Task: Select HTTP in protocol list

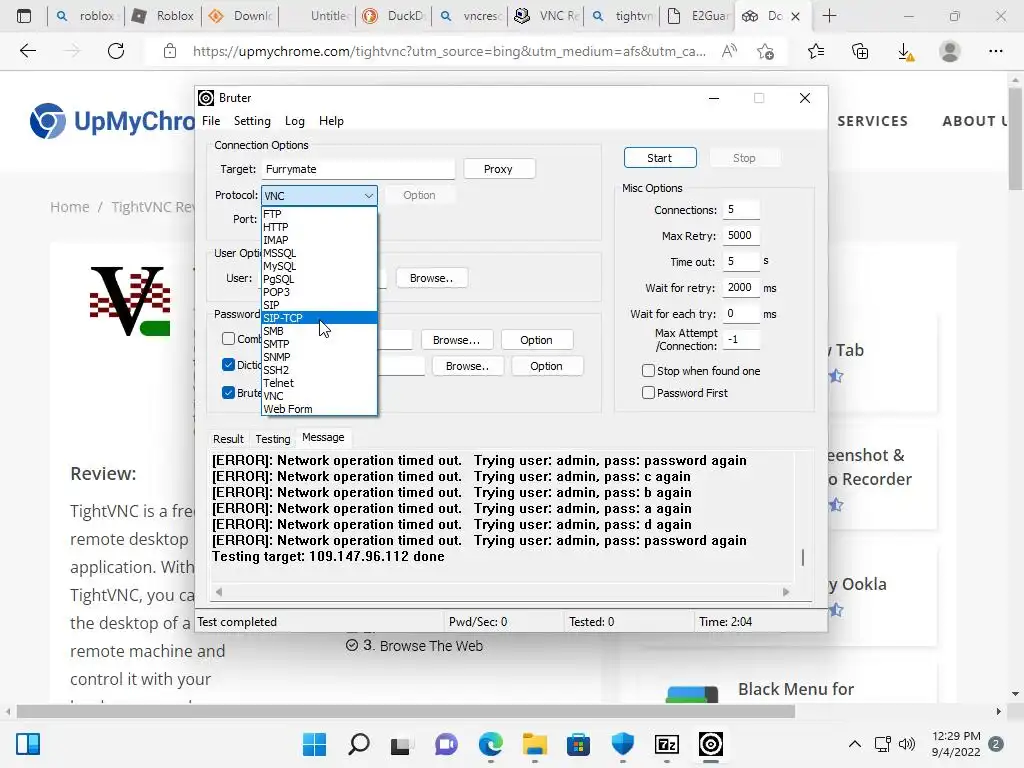Action: point(319,227)
